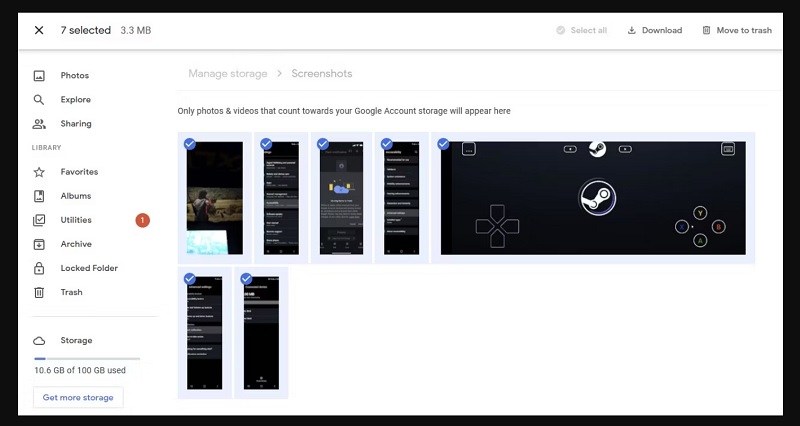This screenshot has height=426, width=800.
Task: Deselect the first photo's blue checkmark
Action: [x=190, y=144]
